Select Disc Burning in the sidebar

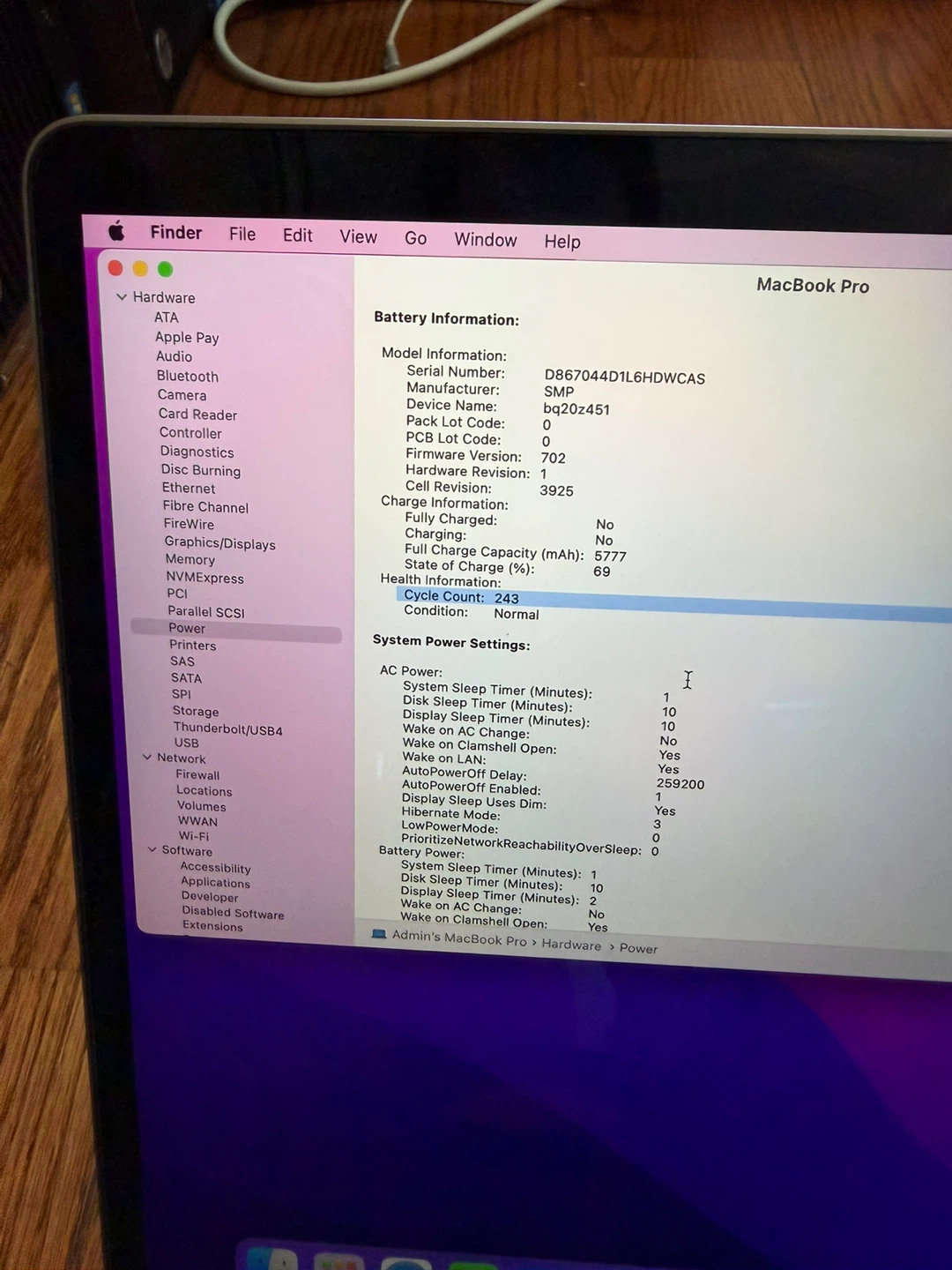point(201,471)
